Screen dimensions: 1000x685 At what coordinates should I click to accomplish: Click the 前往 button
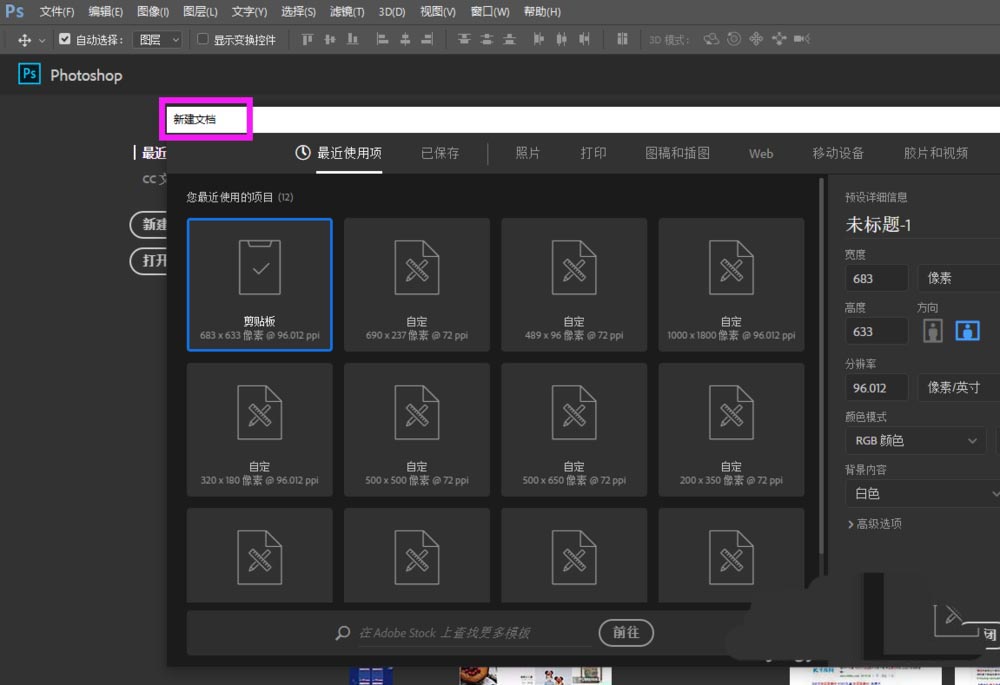(x=625, y=633)
